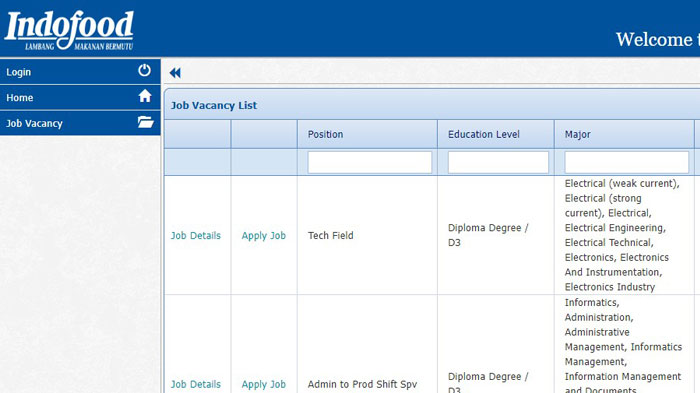Focus the Education Level filter field
The image size is (700, 393).
(x=498, y=162)
